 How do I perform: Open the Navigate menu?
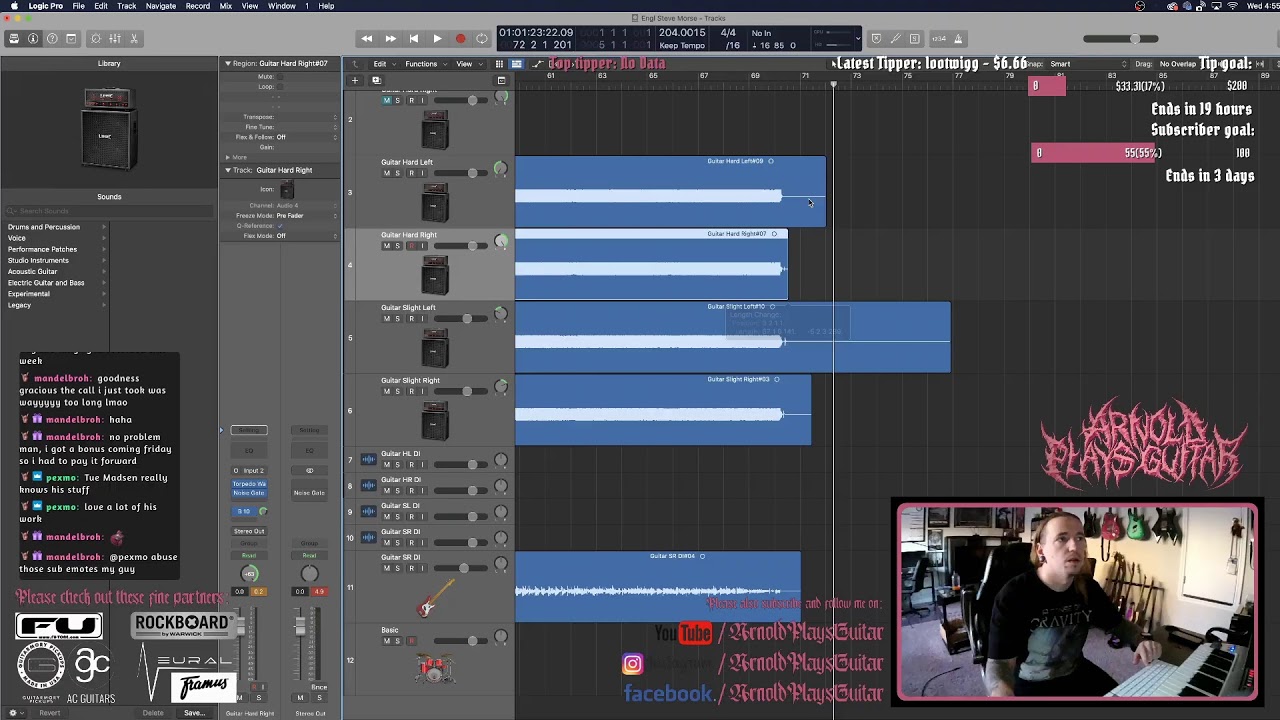161,6
